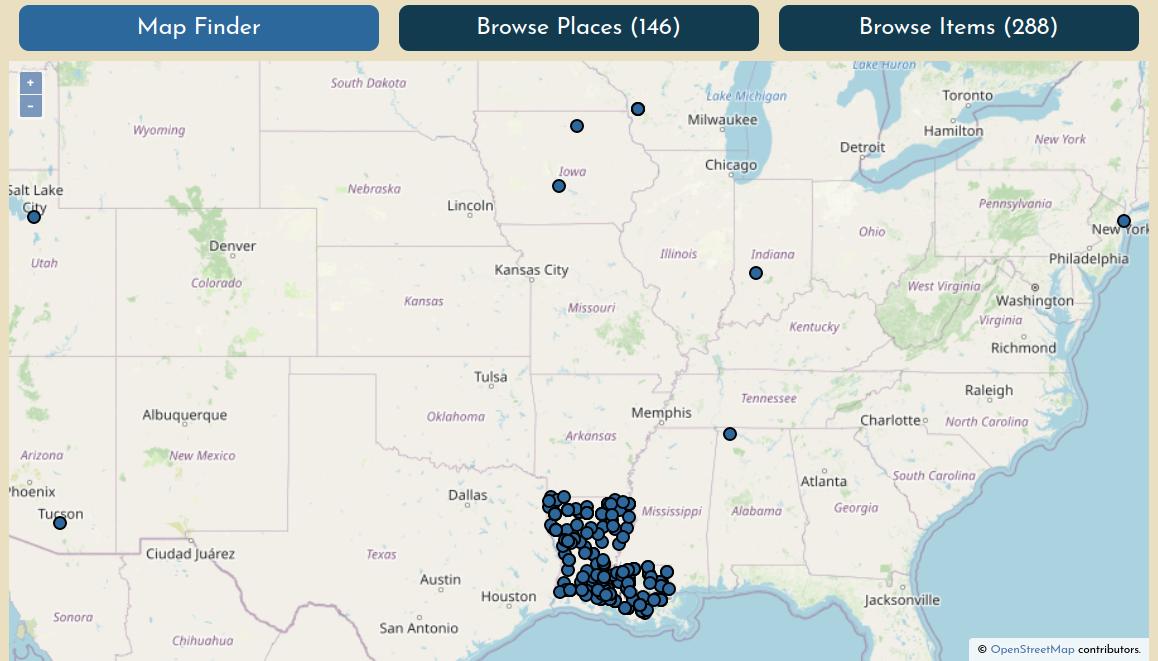Click the Houston city label on map
Viewport: 1158px width, 661px height.
508,597
